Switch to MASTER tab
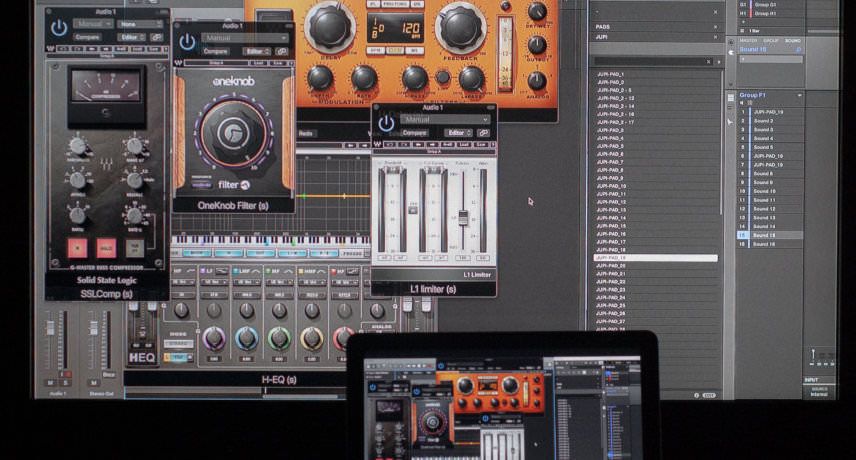This screenshot has width=856, height=460. [x=748, y=40]
